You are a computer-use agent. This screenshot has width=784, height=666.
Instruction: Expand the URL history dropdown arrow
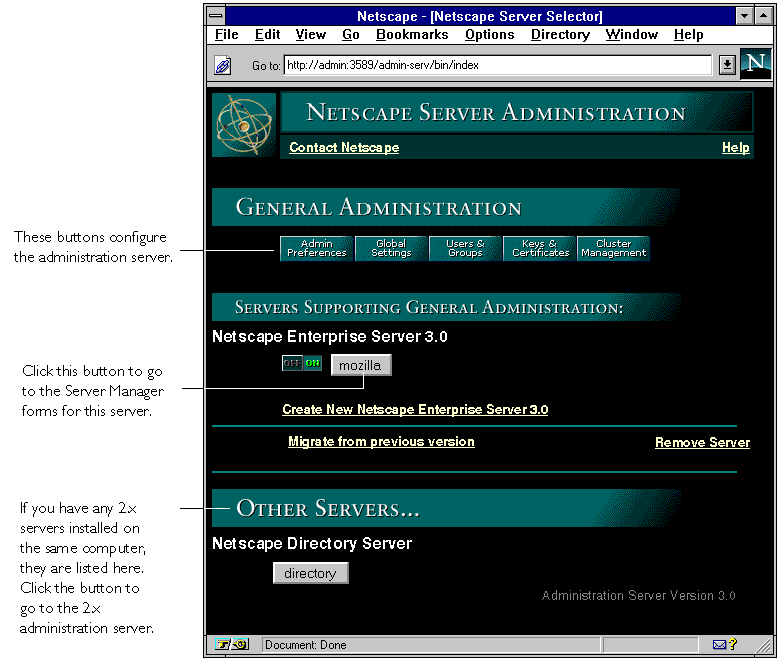pos(727,65)
